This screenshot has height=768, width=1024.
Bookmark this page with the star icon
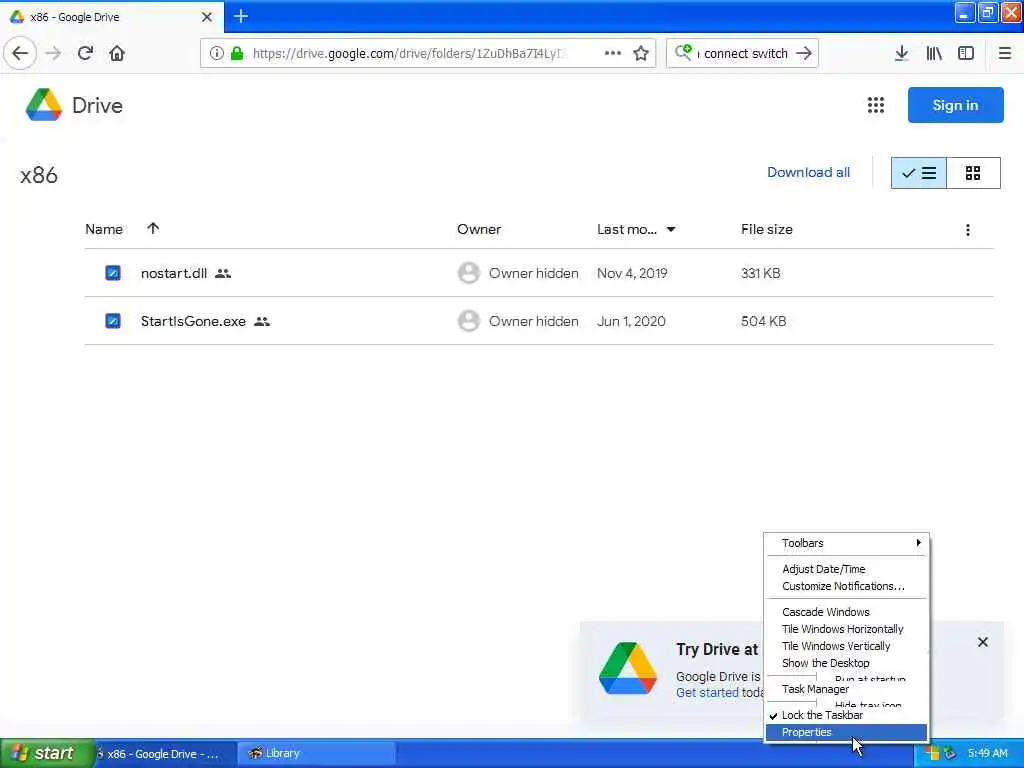tap(641, 54)
